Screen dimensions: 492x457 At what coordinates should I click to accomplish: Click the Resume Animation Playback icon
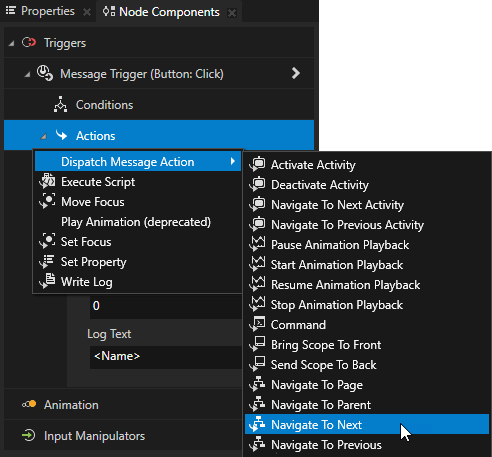pyautogui.click(x=257, y=285)
